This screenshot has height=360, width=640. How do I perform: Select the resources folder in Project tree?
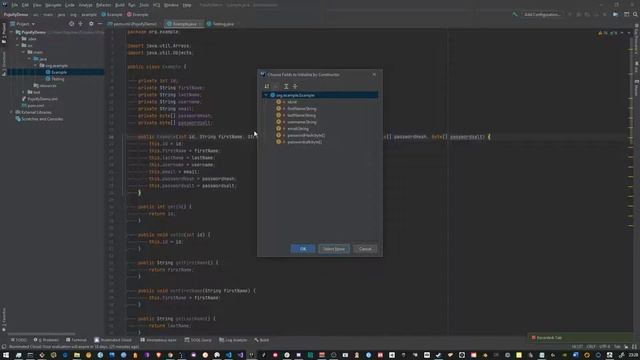[x=45, y=86]
